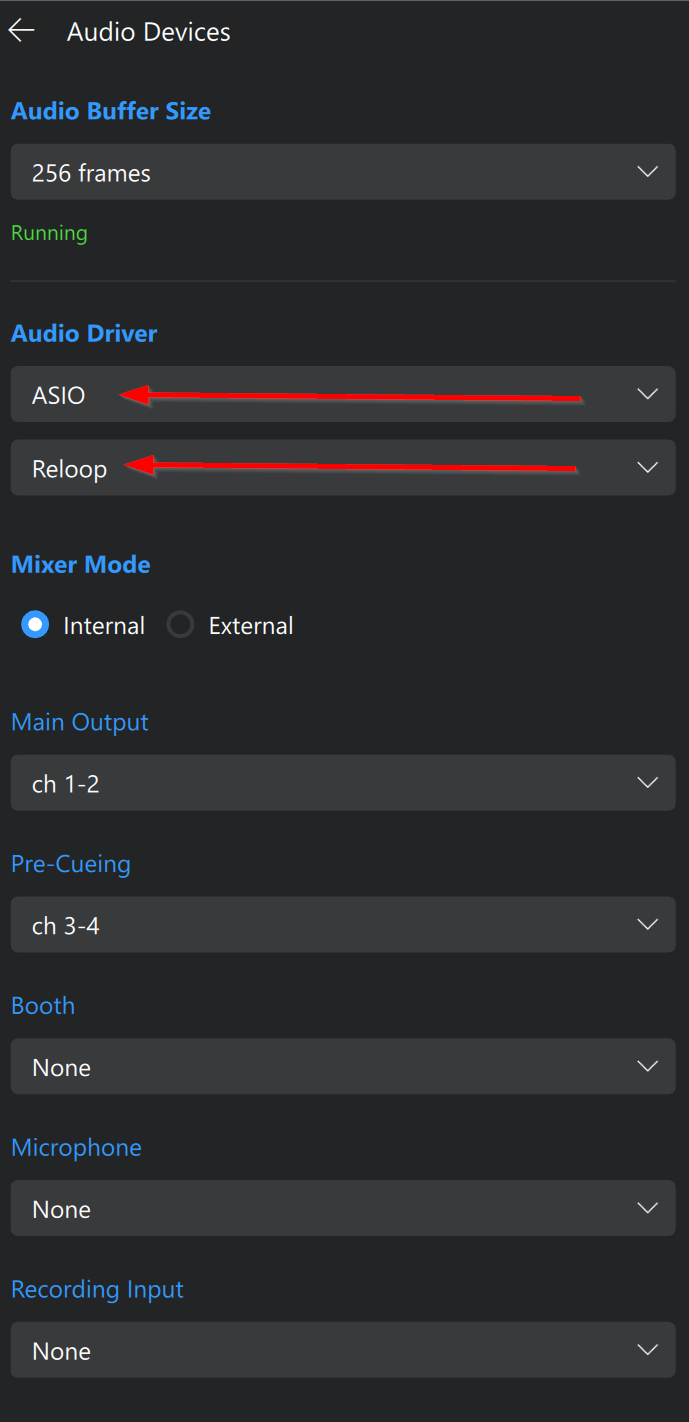
Task: Click chevron arrow of 256 frames box
Action: pos(647,172)
